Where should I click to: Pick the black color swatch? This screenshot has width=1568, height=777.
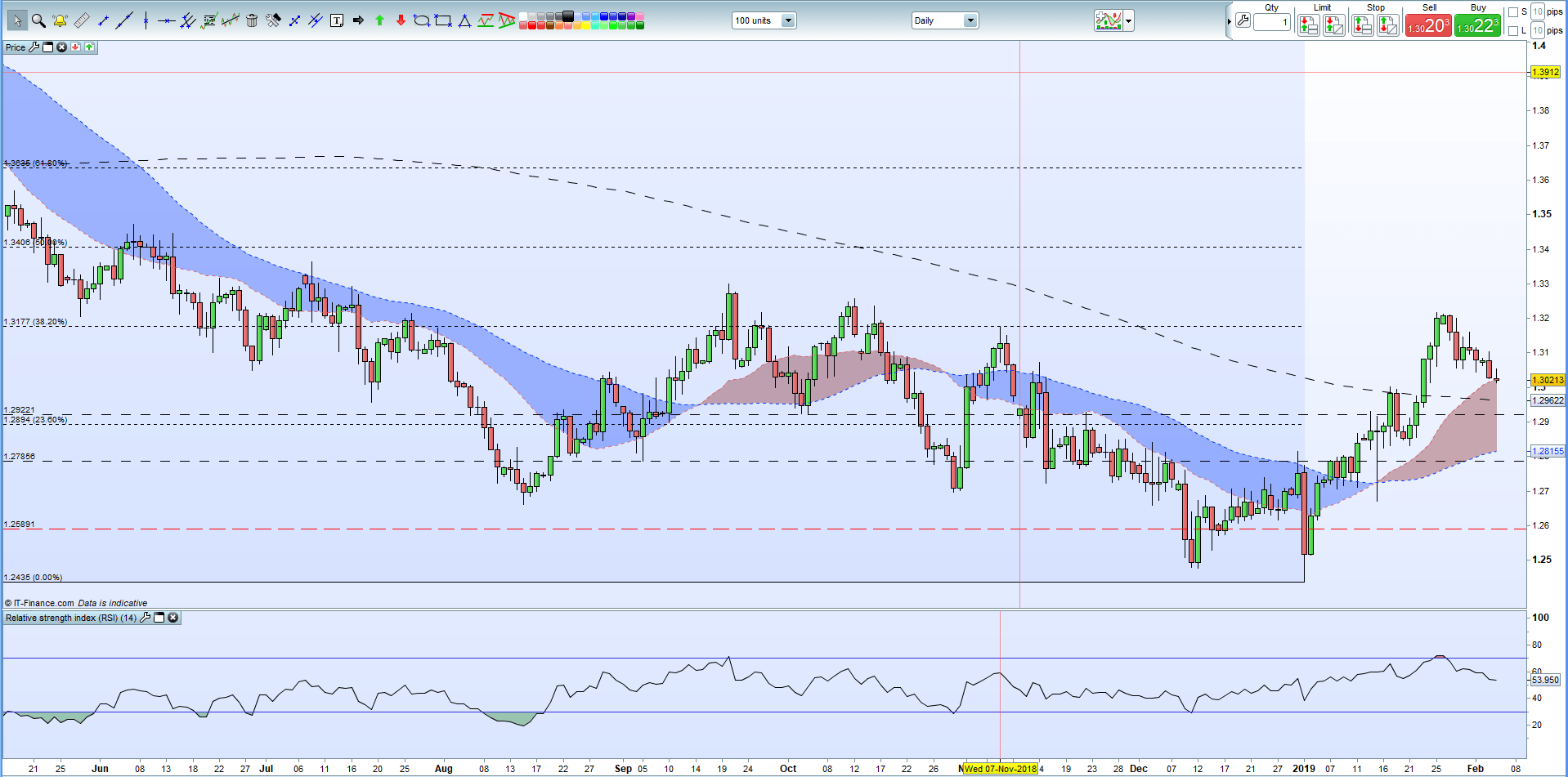click(x=567, y=16)
